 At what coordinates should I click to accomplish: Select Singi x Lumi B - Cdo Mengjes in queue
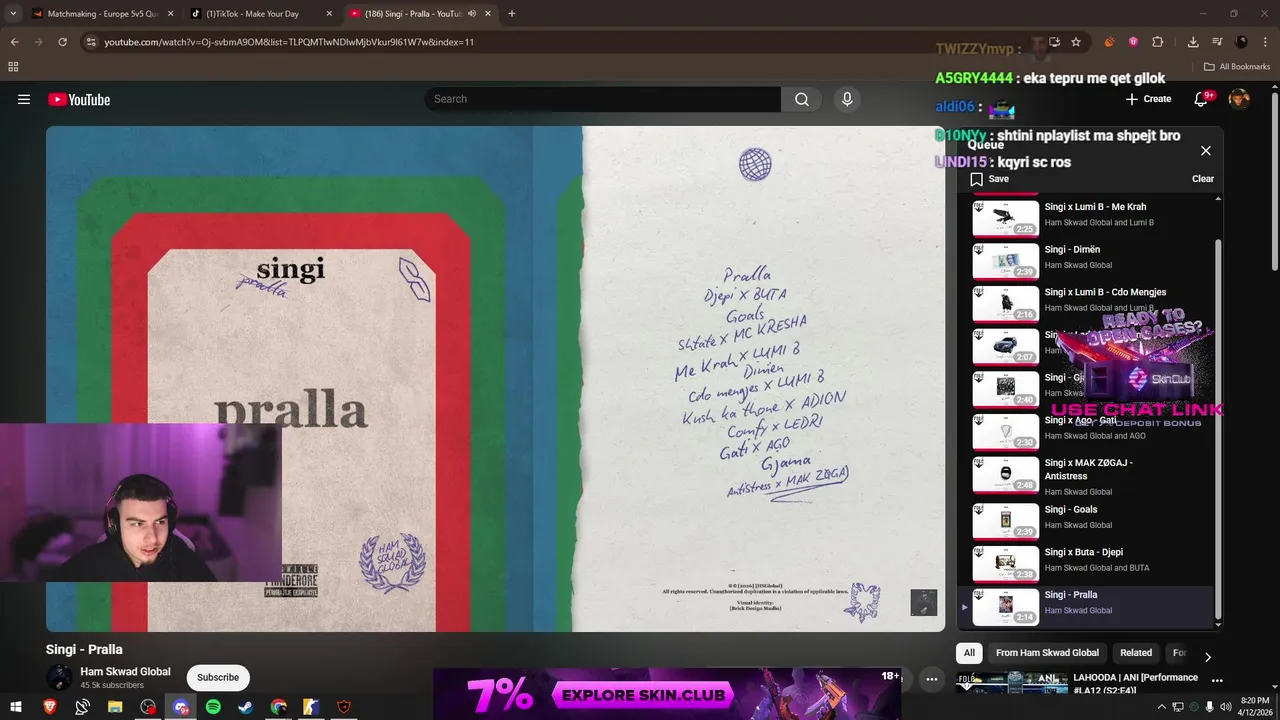click(x=1090, y=304)
